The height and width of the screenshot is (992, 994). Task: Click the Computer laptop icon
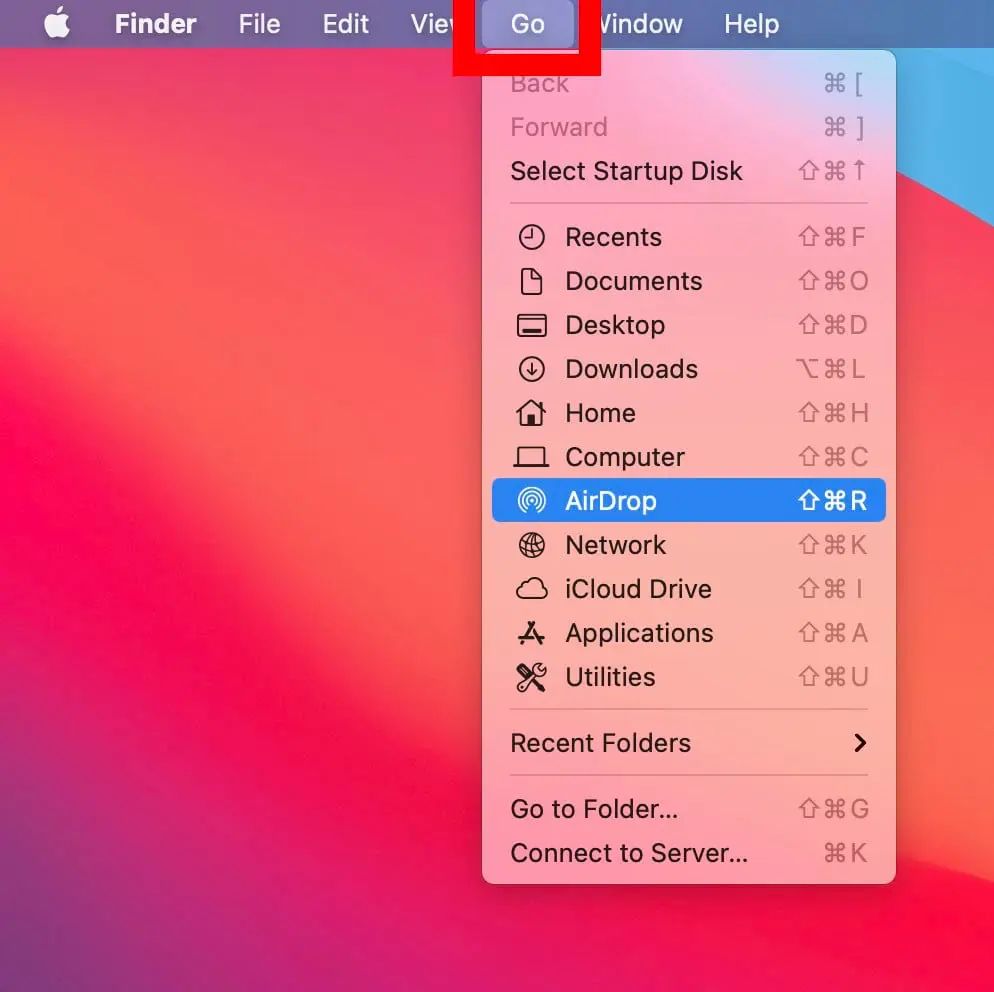click(x=531, y=457)
